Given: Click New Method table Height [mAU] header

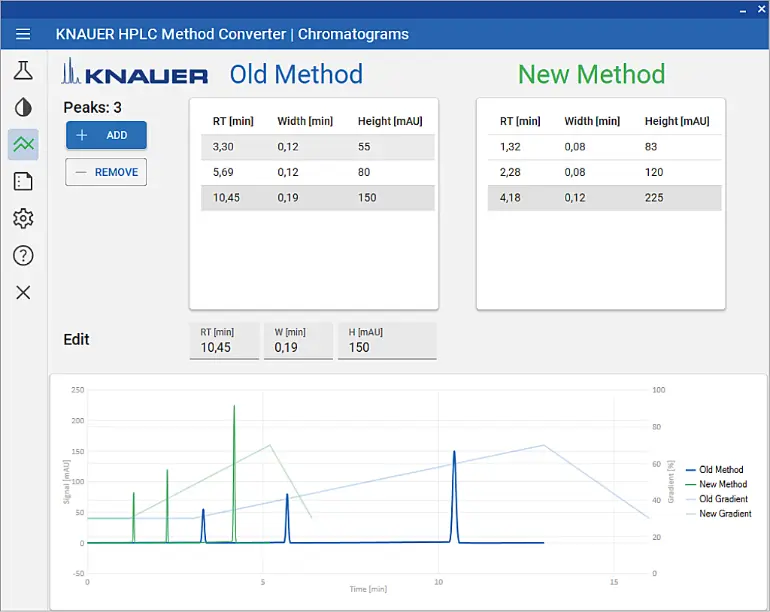Looking at the screenshot, I should coord(677,121).
